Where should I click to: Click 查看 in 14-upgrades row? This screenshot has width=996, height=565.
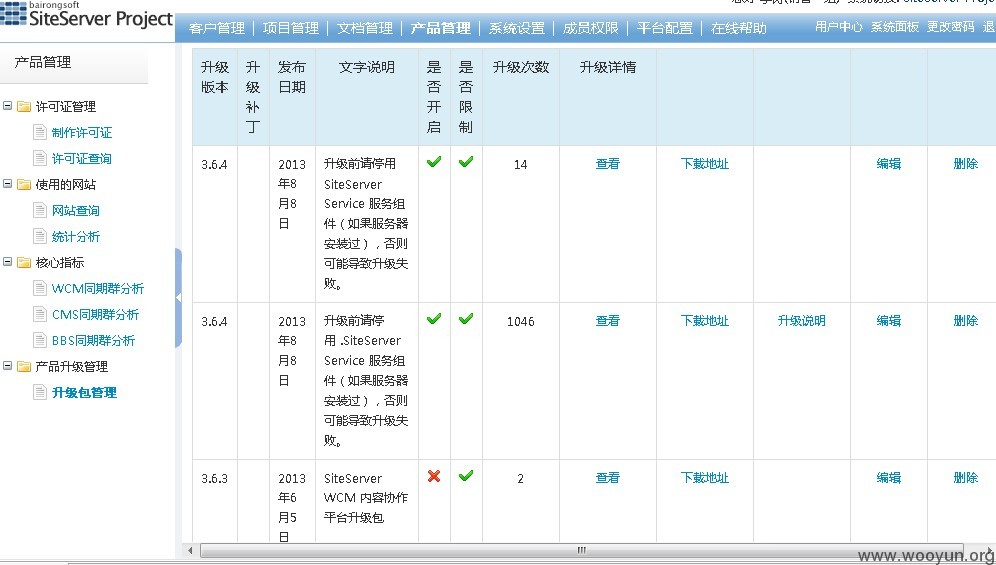pyautogui.click(x=607, y=163)
